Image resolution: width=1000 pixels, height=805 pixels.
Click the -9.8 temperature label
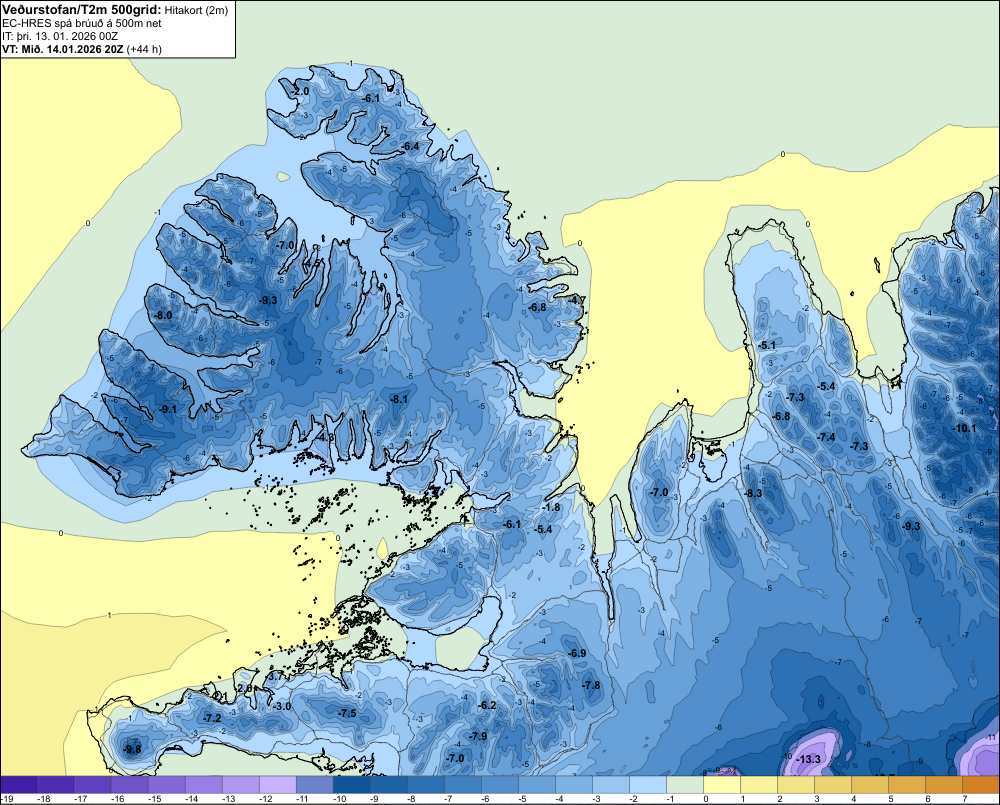[132, 750]
